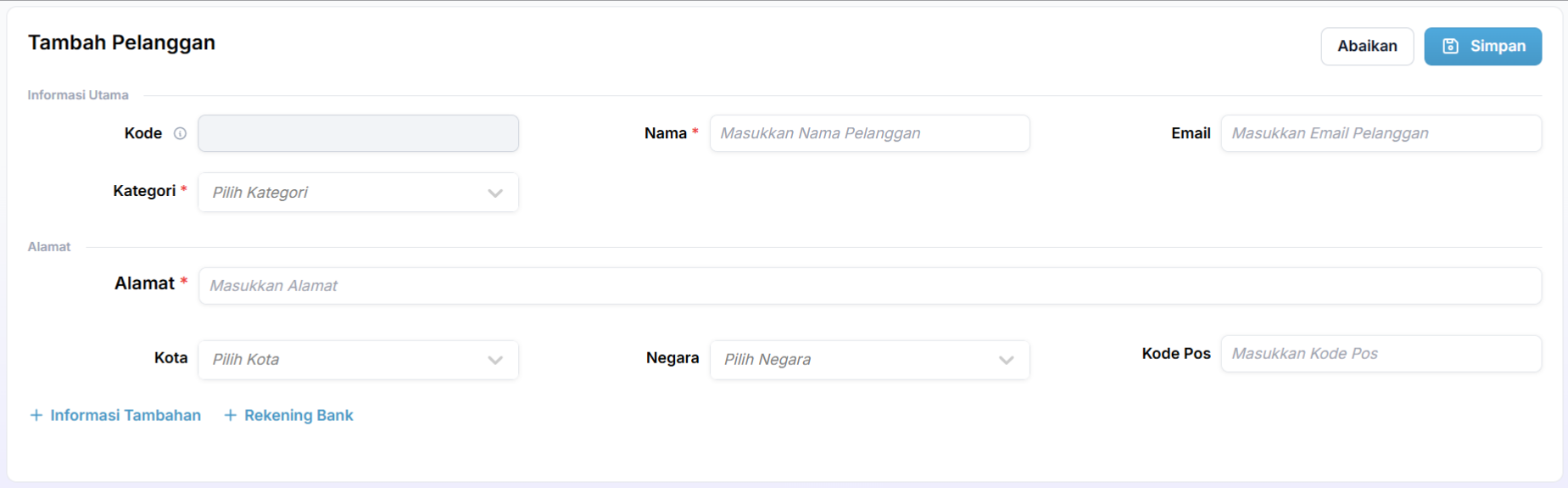
Task: Click the plus icon beside Informasi Tambahan
Action: click(x=36, y=415)
